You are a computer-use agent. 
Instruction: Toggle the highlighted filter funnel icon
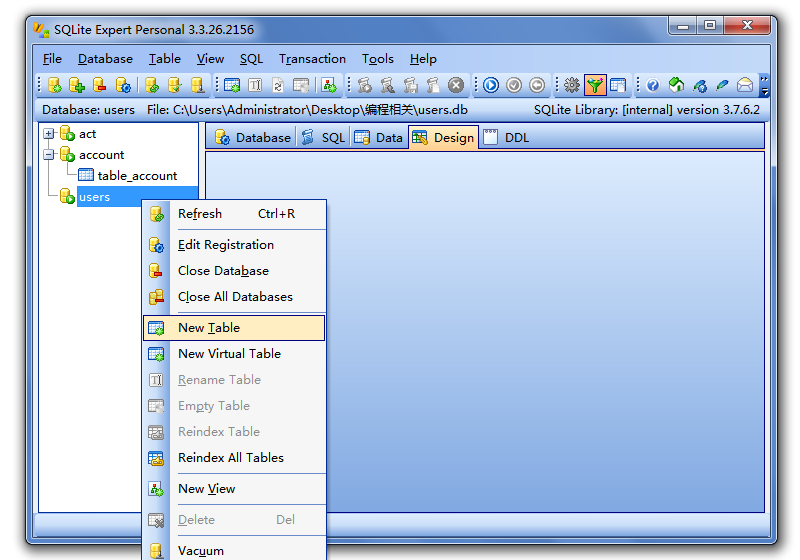coord(595,86)
